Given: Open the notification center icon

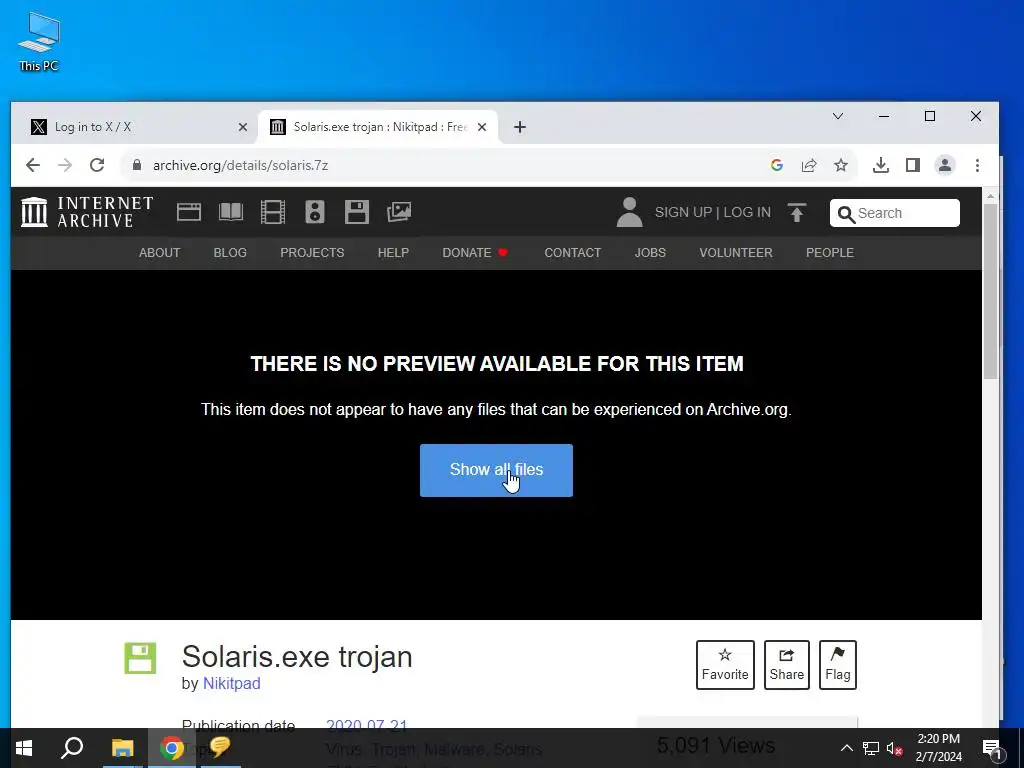Looking at the screenshot, I should (992, 749).
